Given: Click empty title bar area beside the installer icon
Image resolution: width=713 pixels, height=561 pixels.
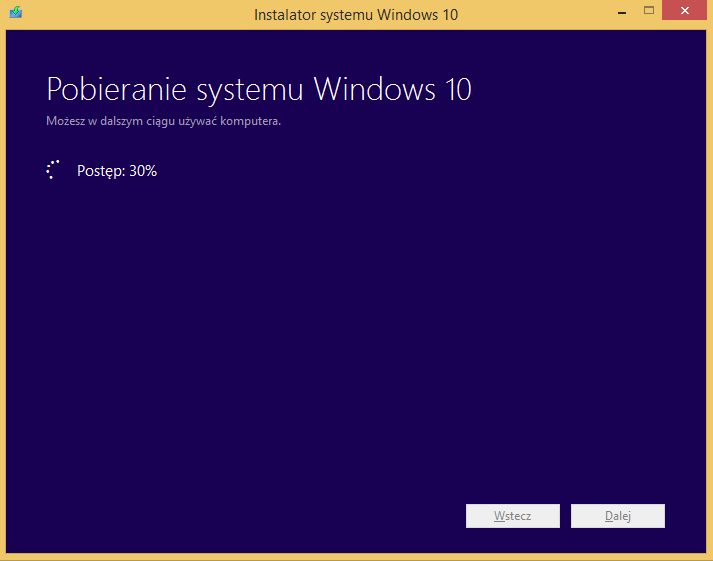Looking at the screenshot, I should (x=120, y=14).
